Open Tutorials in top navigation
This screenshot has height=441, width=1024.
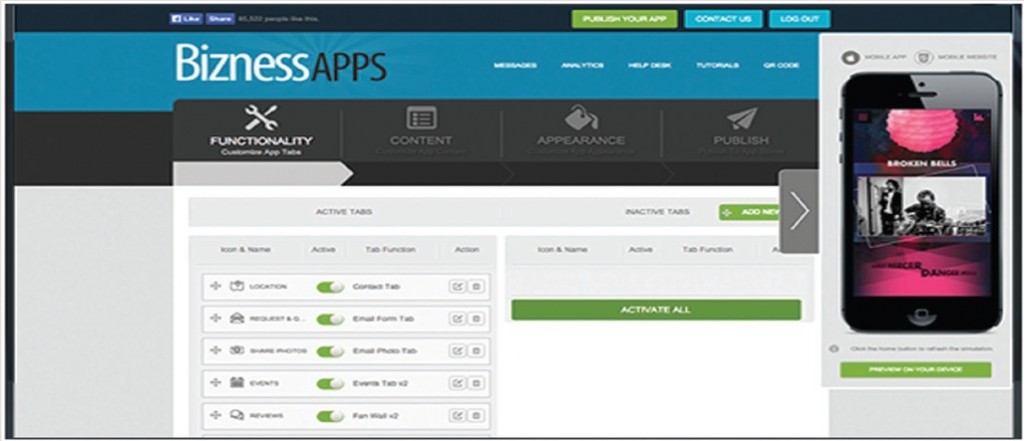[717, 65]
